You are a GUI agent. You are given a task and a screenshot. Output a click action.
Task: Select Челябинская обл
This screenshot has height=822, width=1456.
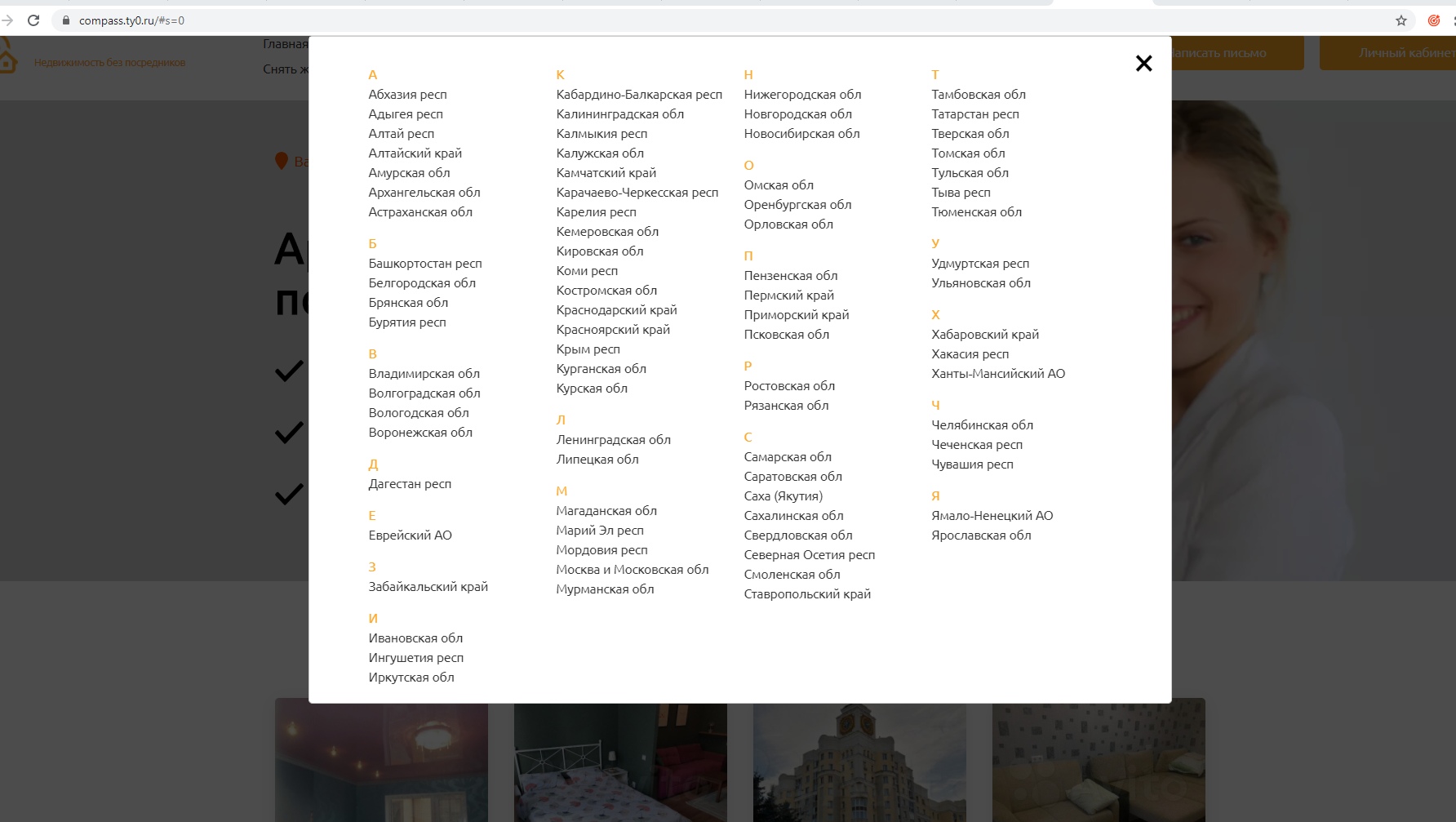(982, 425)
